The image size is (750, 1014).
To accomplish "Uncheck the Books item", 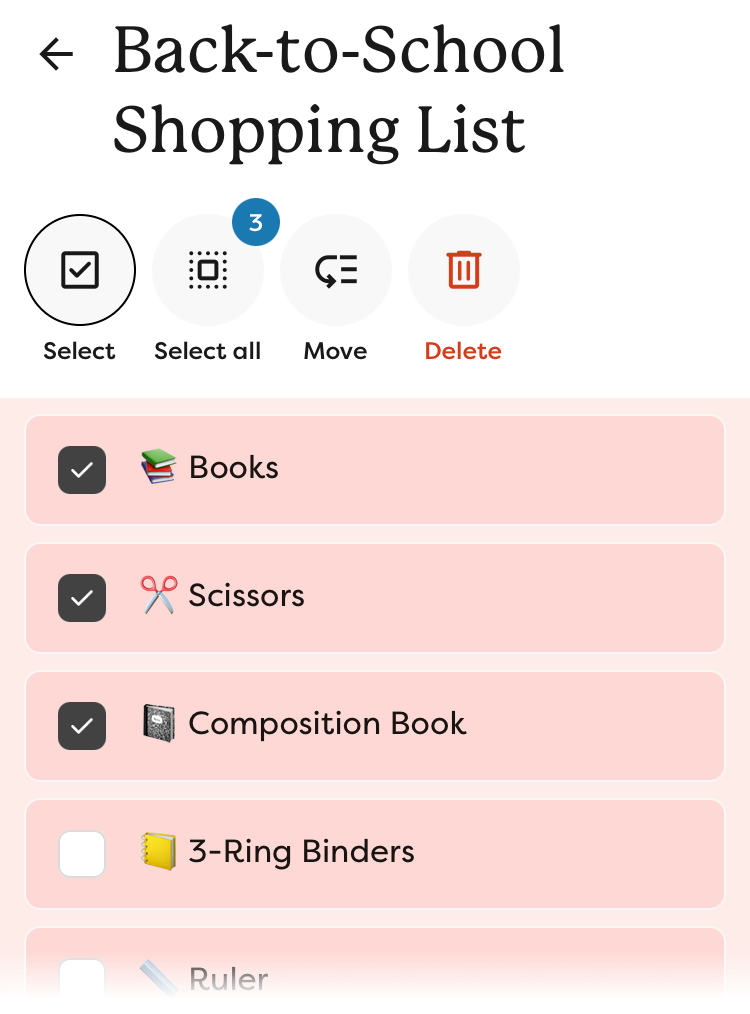I will 82,470.
